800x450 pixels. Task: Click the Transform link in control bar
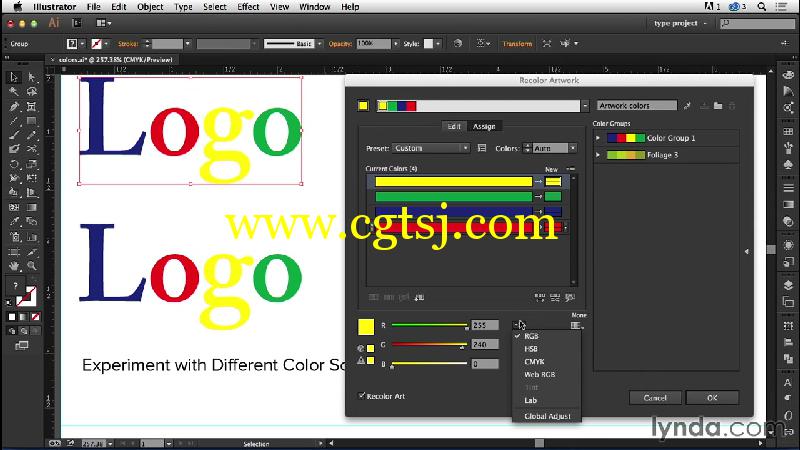[x=517, y=44]
